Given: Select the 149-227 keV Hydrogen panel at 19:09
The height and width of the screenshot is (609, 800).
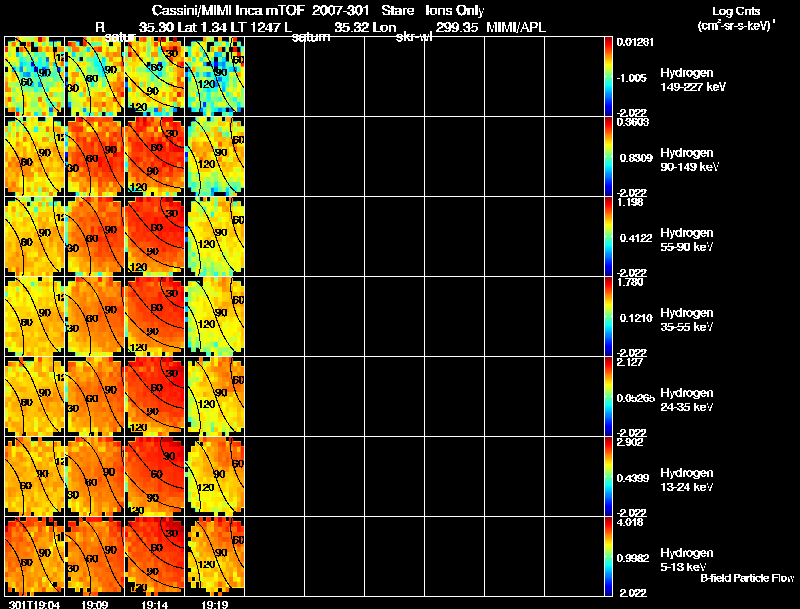Looking at the screenshot, I should point(94,77).
